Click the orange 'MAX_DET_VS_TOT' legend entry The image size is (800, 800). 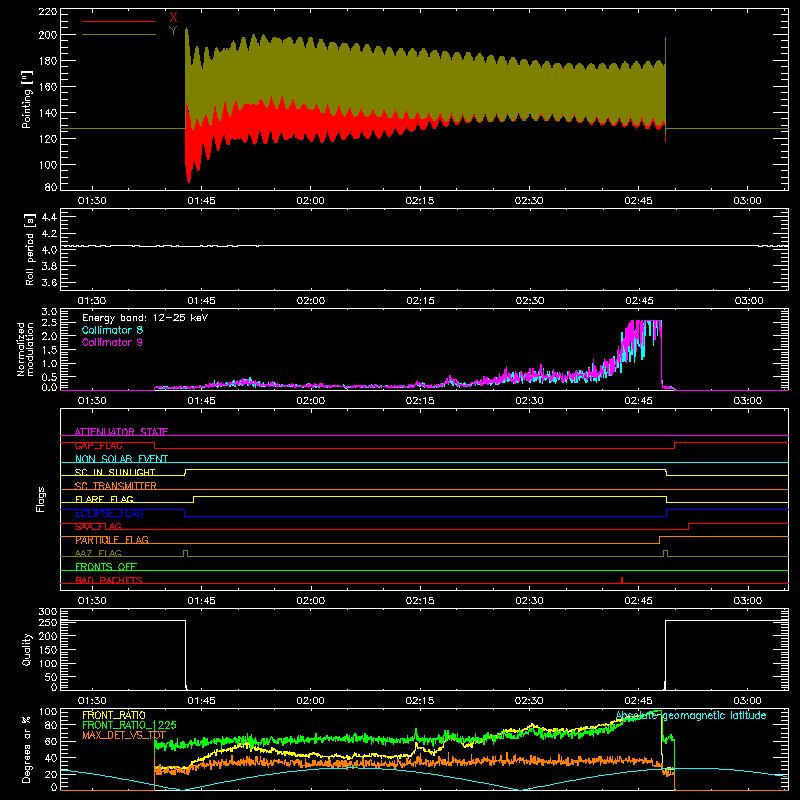(124, 736)
